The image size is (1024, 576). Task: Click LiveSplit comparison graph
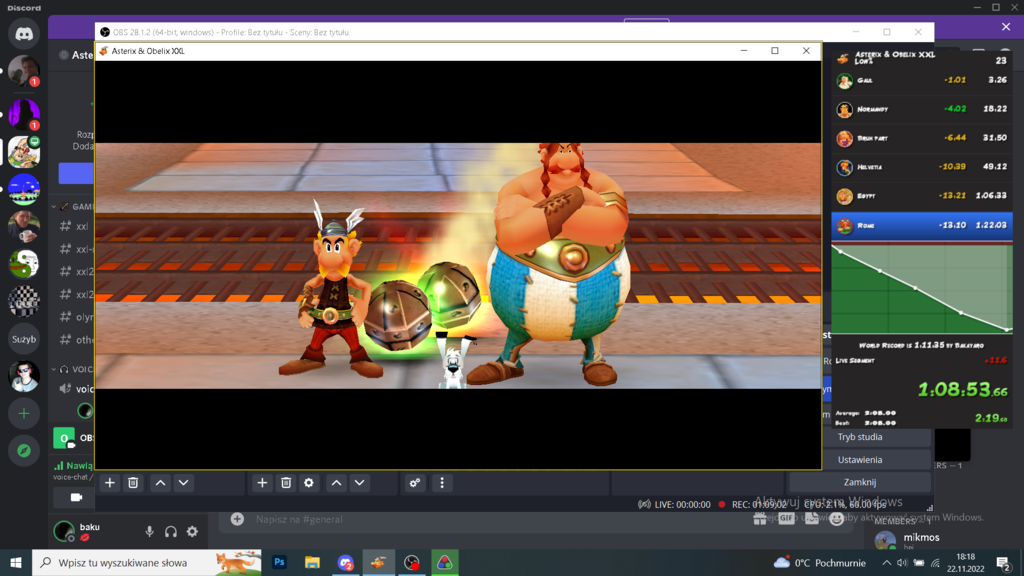922,289
